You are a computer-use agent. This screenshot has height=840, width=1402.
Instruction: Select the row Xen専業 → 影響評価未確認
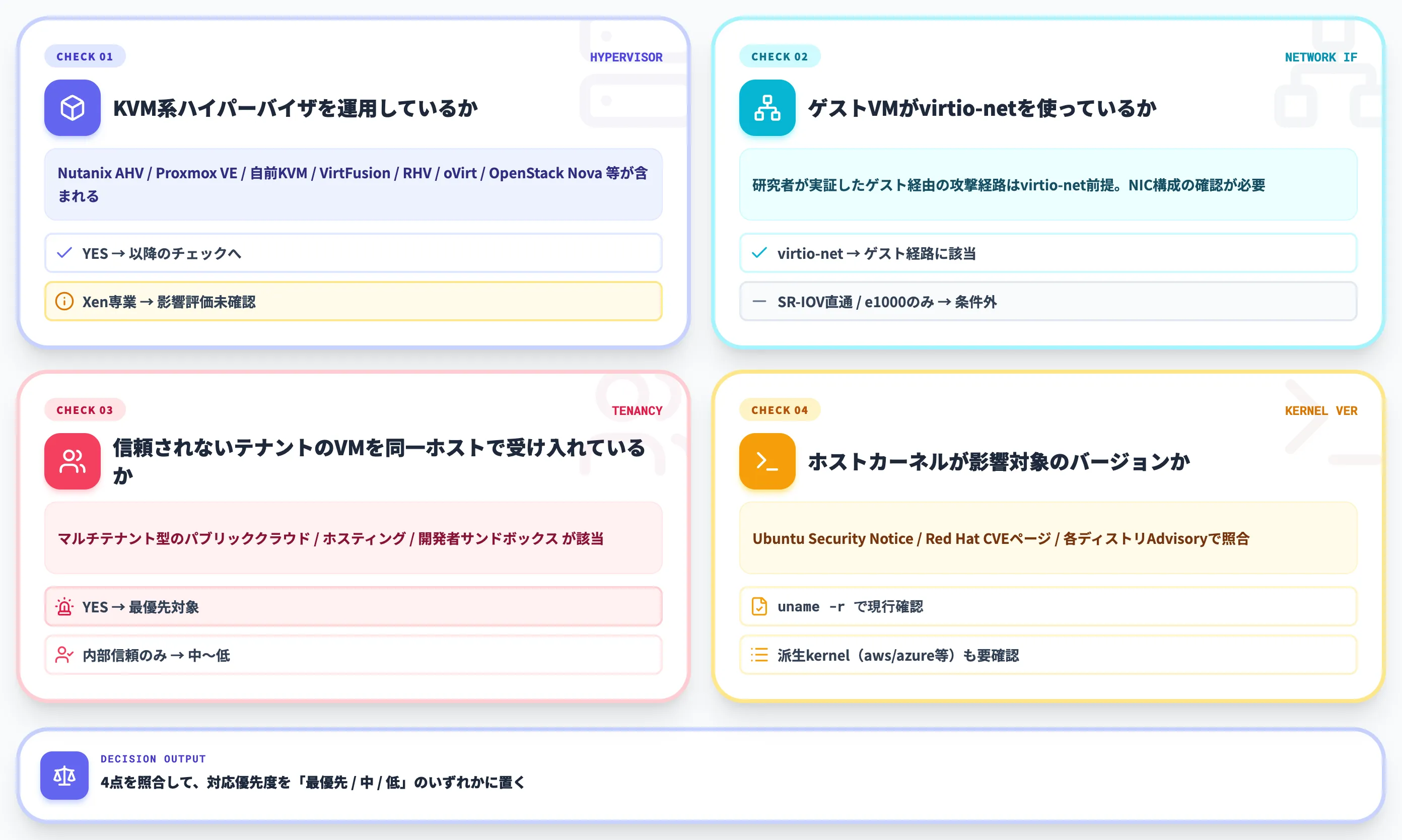coord(353,301)
